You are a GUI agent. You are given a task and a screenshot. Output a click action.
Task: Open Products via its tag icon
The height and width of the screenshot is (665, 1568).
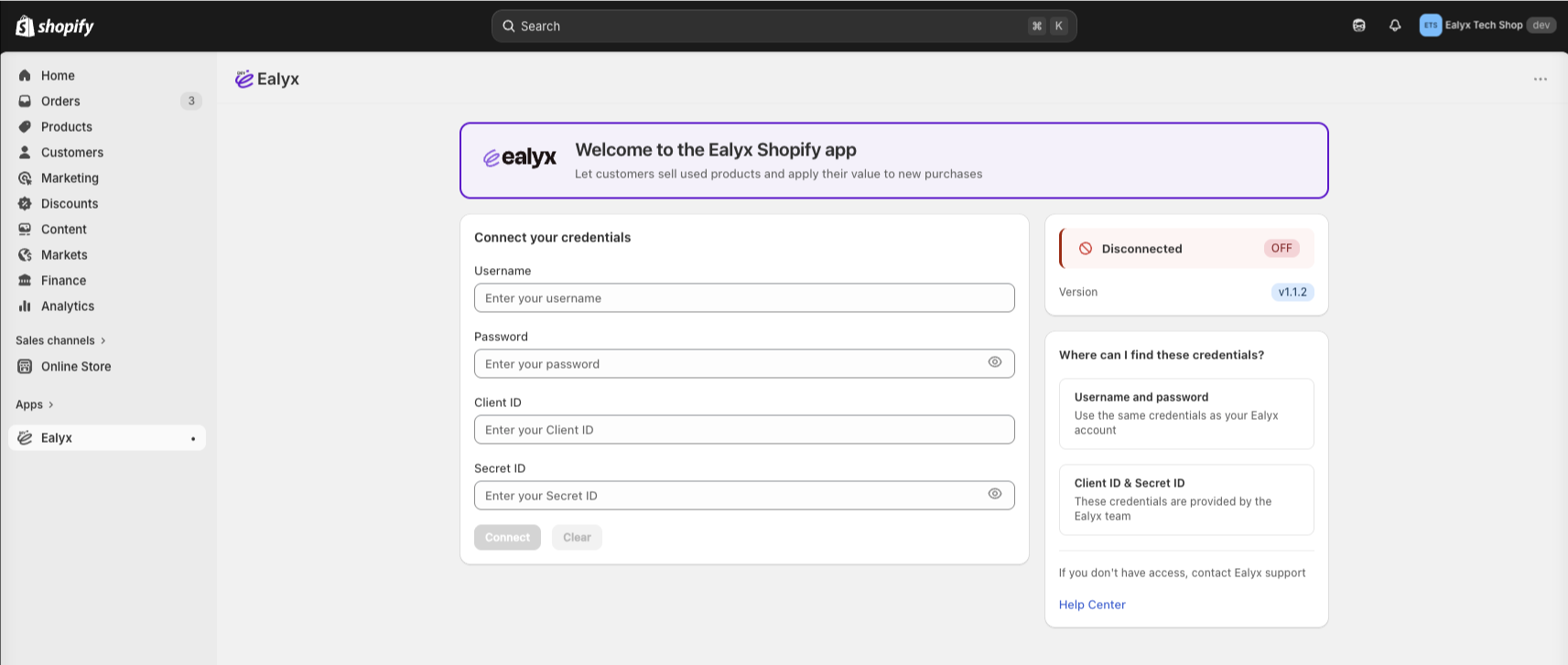tap(25, 127)
